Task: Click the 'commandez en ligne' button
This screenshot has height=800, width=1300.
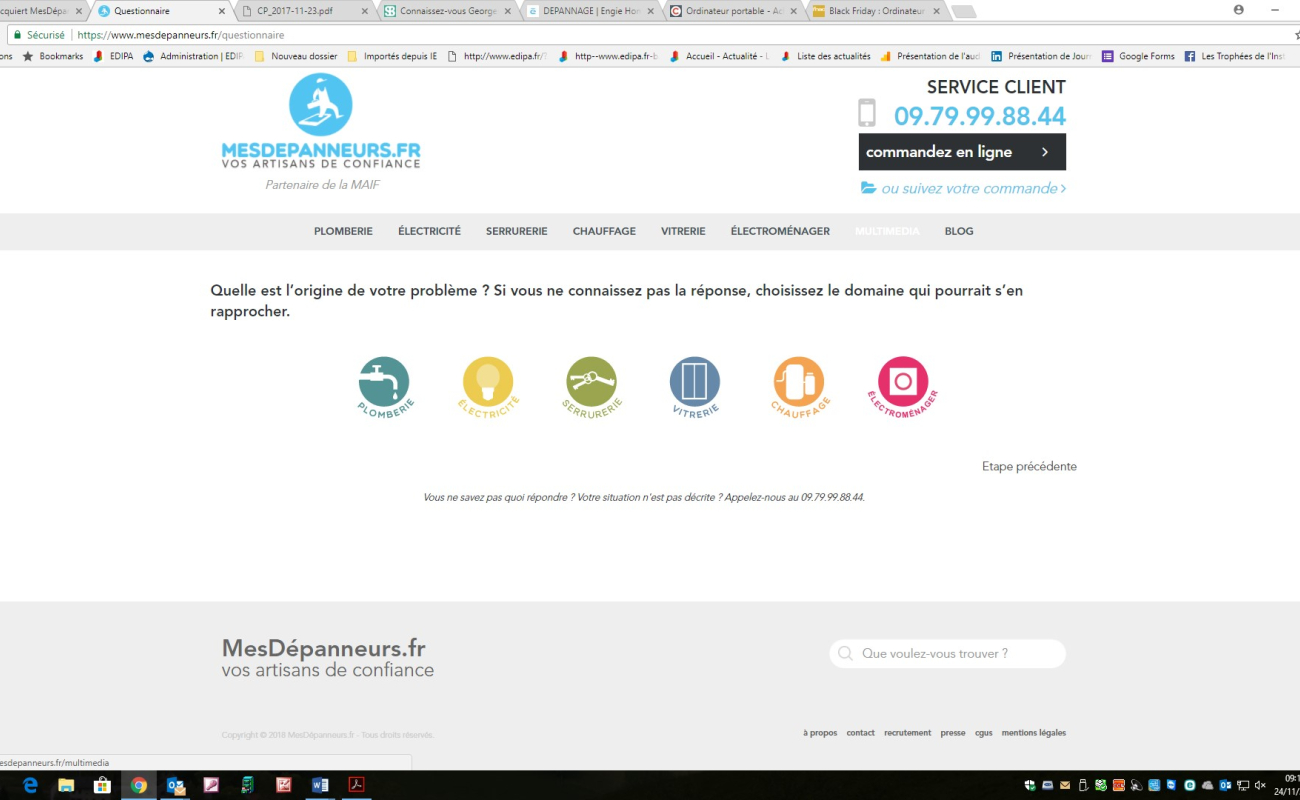Action: coord(962,152)
